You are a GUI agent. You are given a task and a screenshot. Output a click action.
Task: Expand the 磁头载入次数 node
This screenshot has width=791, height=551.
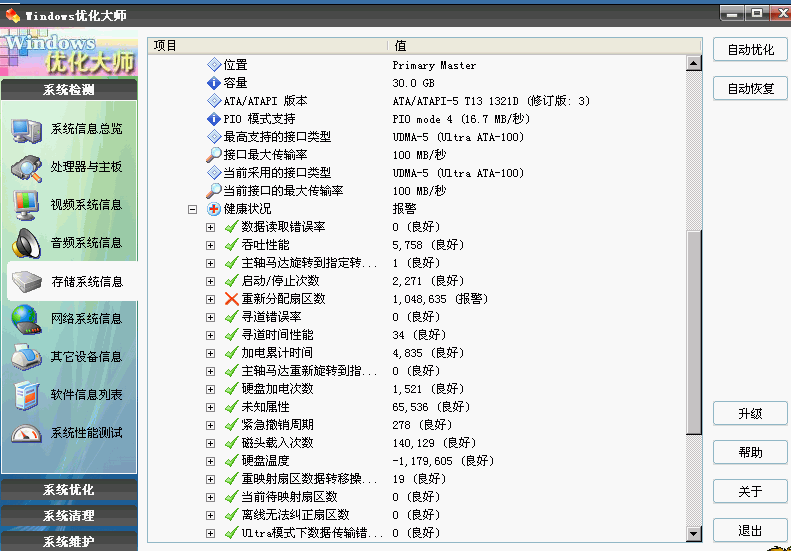point(210,443)
